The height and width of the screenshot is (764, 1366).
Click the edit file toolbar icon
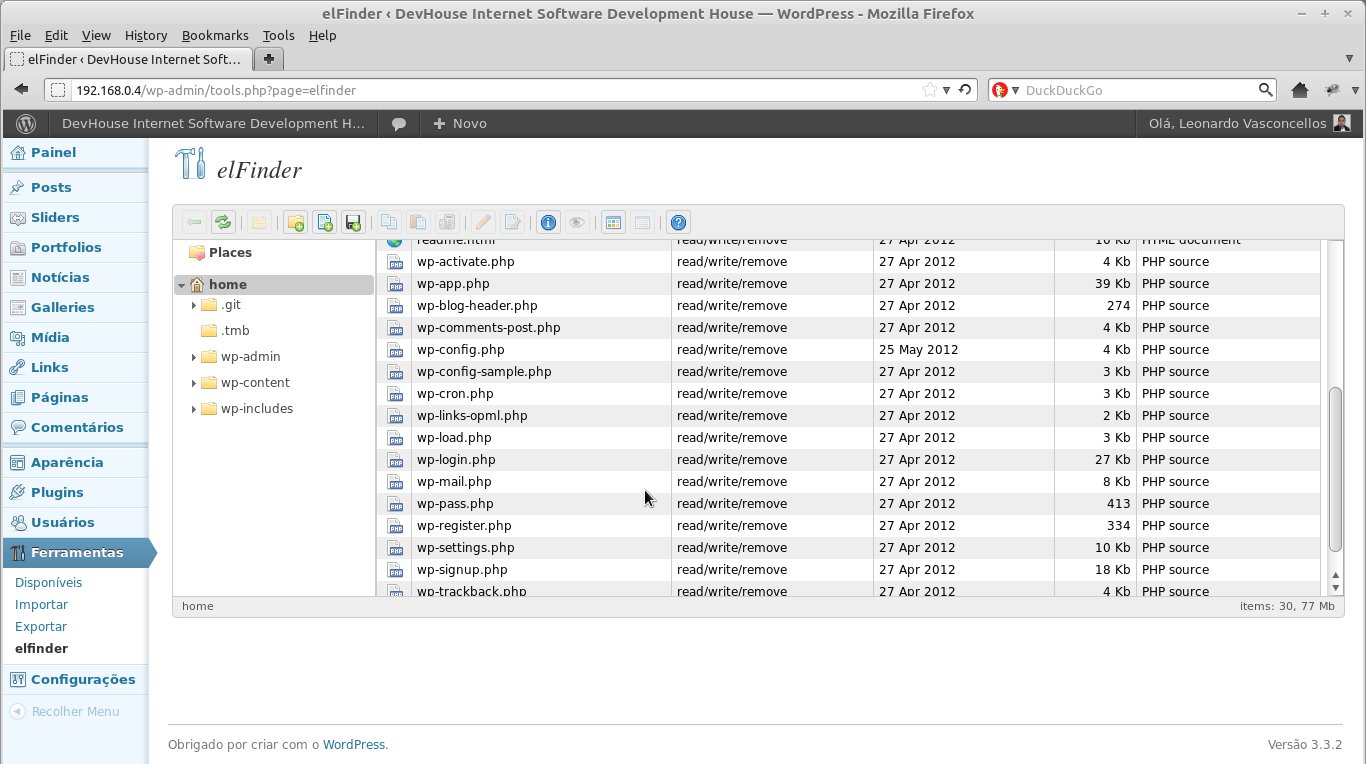coord(512,223)
